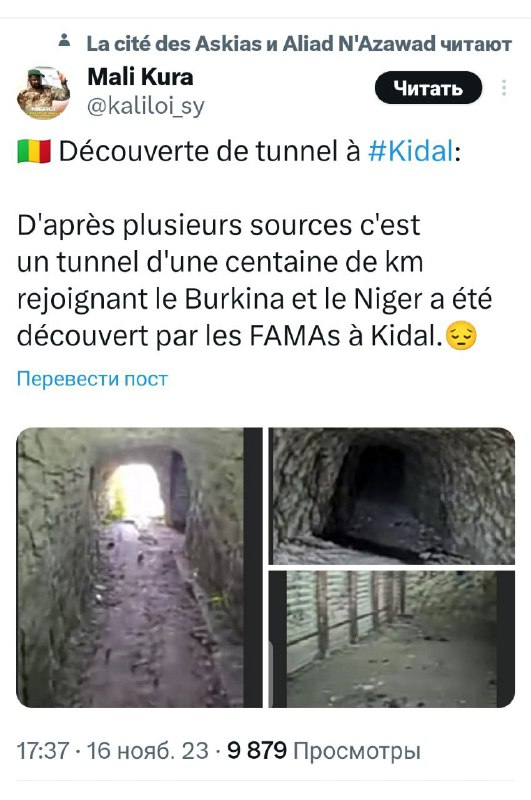This screenshot has height=800, width=531.
Task: Click the person icon above the tweet
Action: 64,40
